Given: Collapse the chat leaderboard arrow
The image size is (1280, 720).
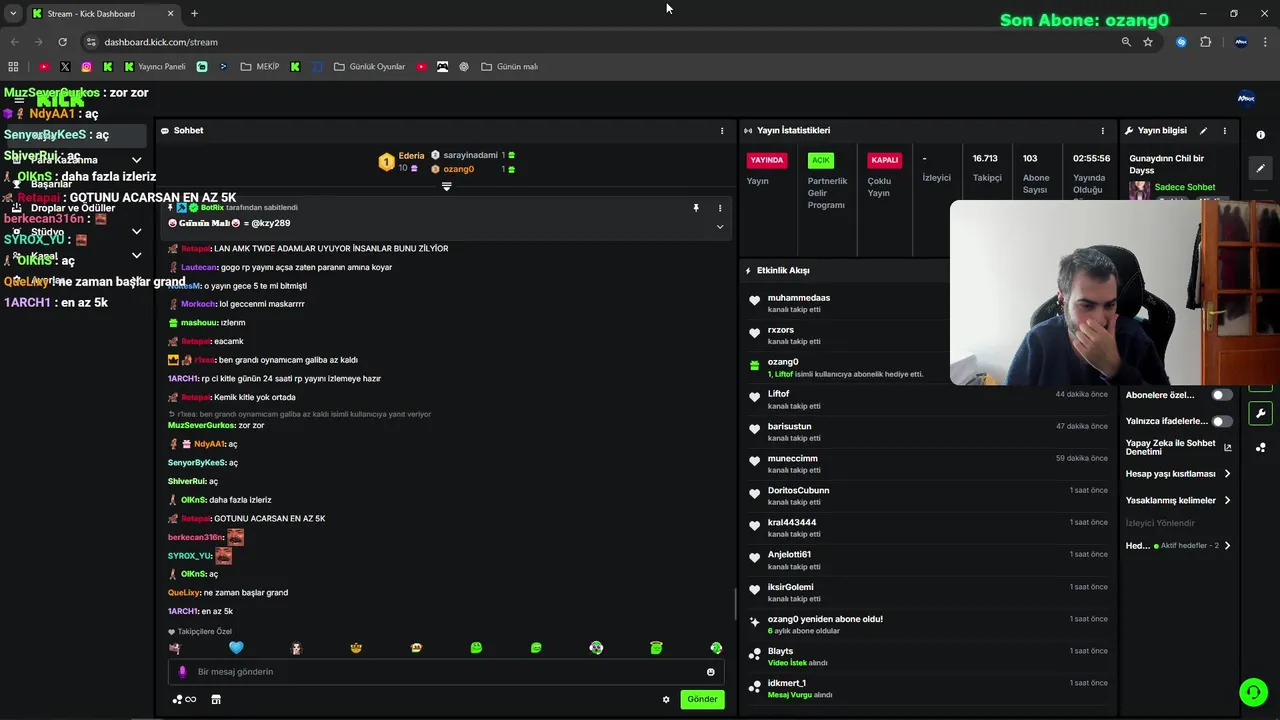Looking at the screenshot, I should point(447,186).
